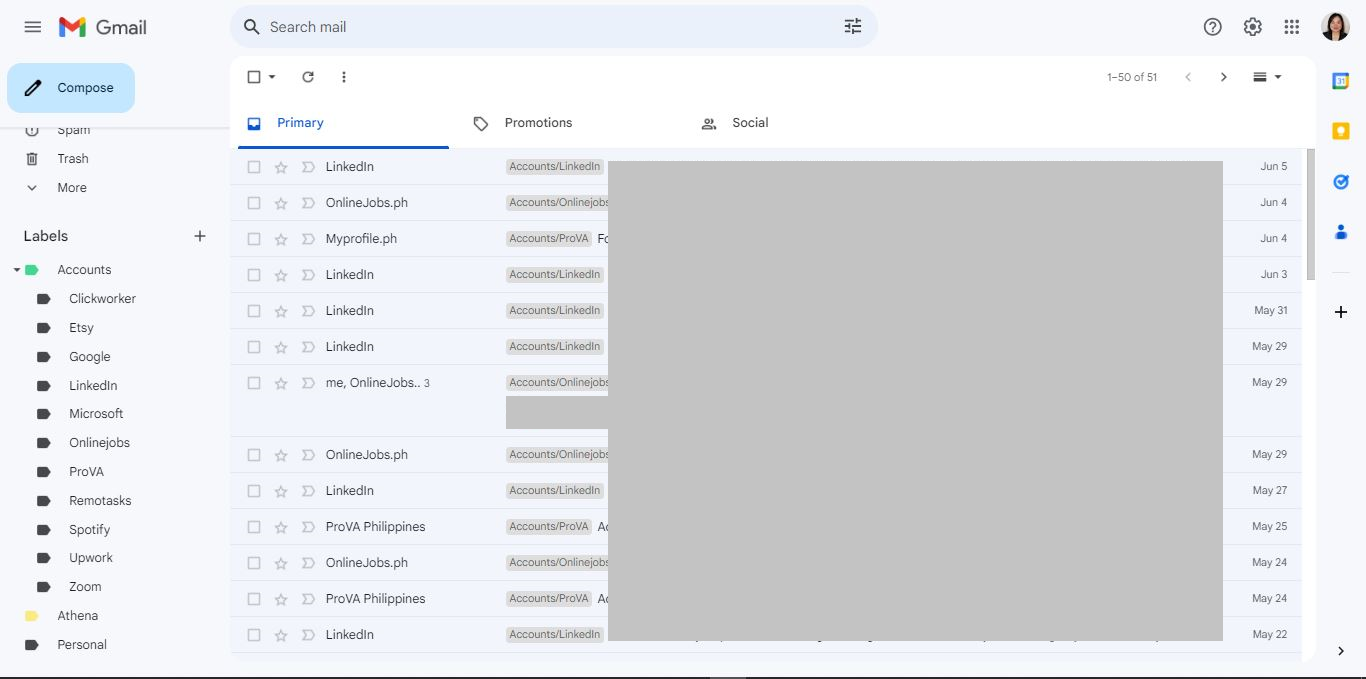Screen dimensions: 1366x679
Task: Open the Spam folder
Action: pos(74,130)
